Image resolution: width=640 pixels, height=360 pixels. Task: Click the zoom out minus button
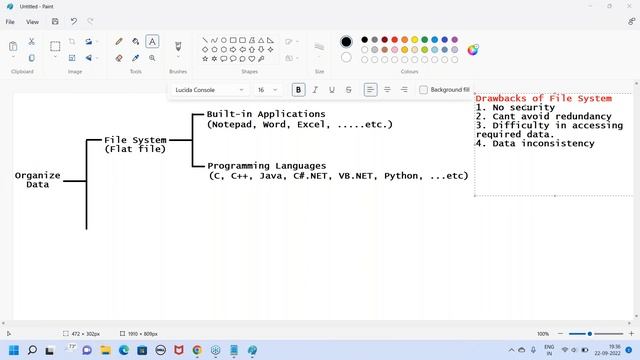tap(560, 334)
